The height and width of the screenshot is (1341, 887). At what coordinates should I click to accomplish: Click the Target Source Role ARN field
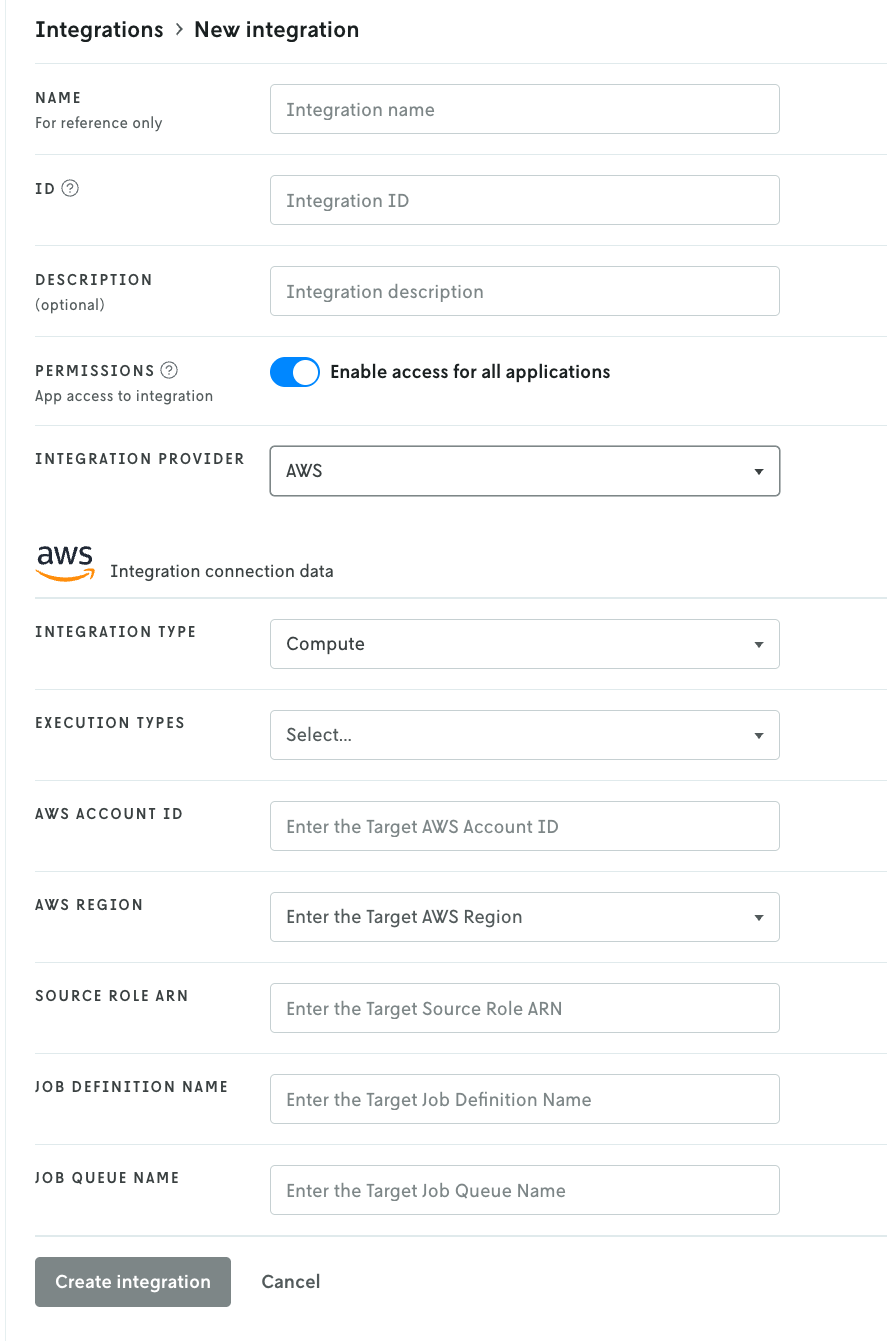click(525, 1008)
